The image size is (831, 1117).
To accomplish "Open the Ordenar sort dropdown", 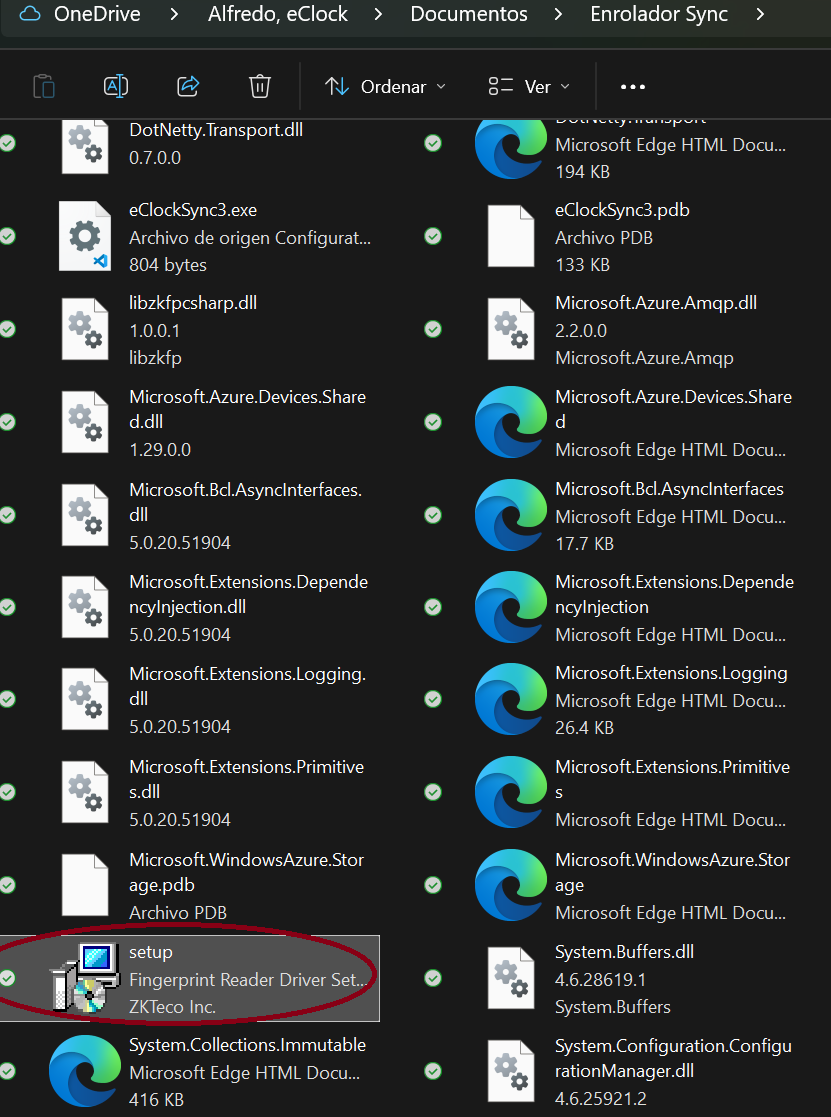I will click(385, 87).
